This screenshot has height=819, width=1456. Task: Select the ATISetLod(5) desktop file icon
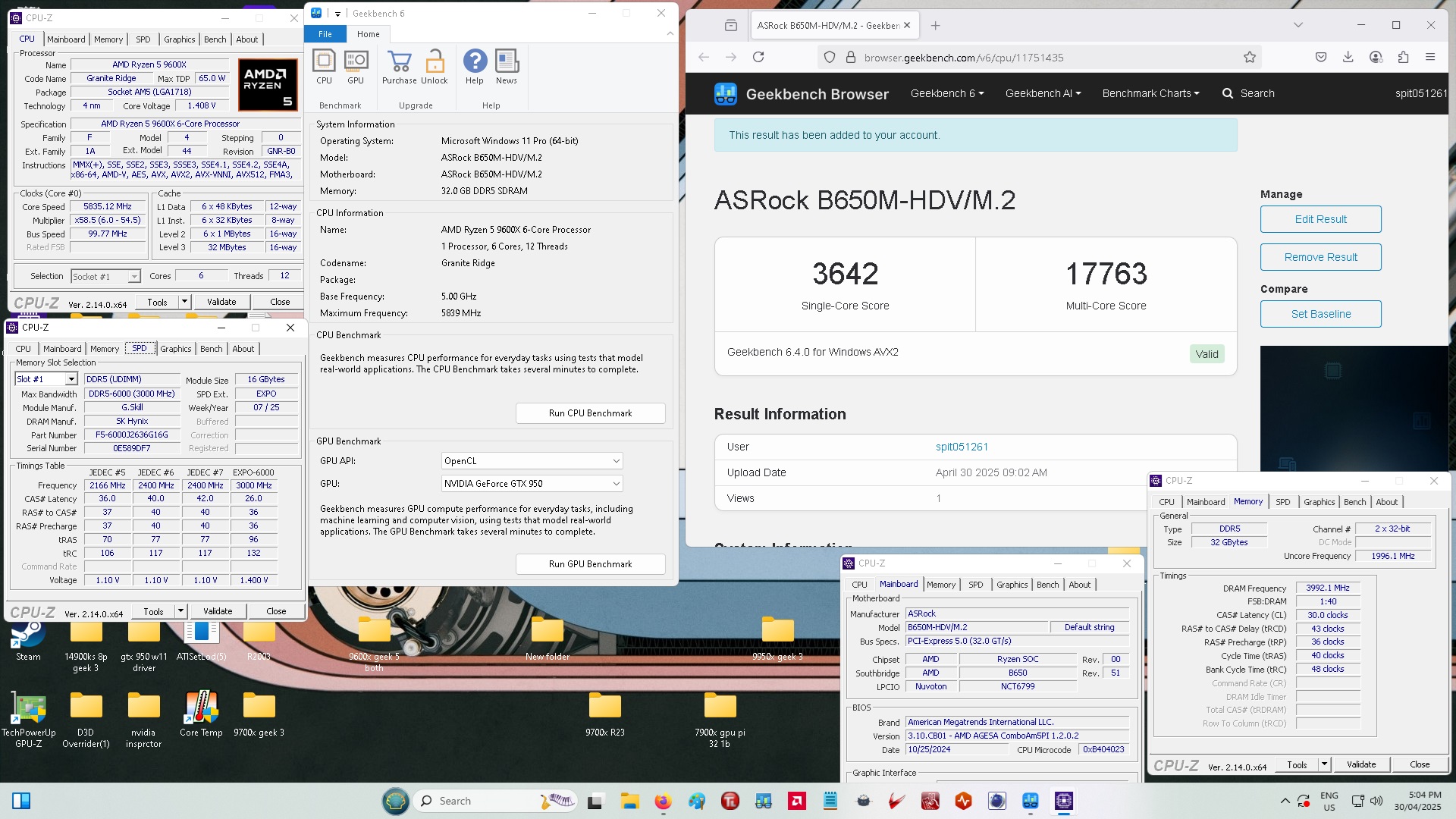pos(201,642)
